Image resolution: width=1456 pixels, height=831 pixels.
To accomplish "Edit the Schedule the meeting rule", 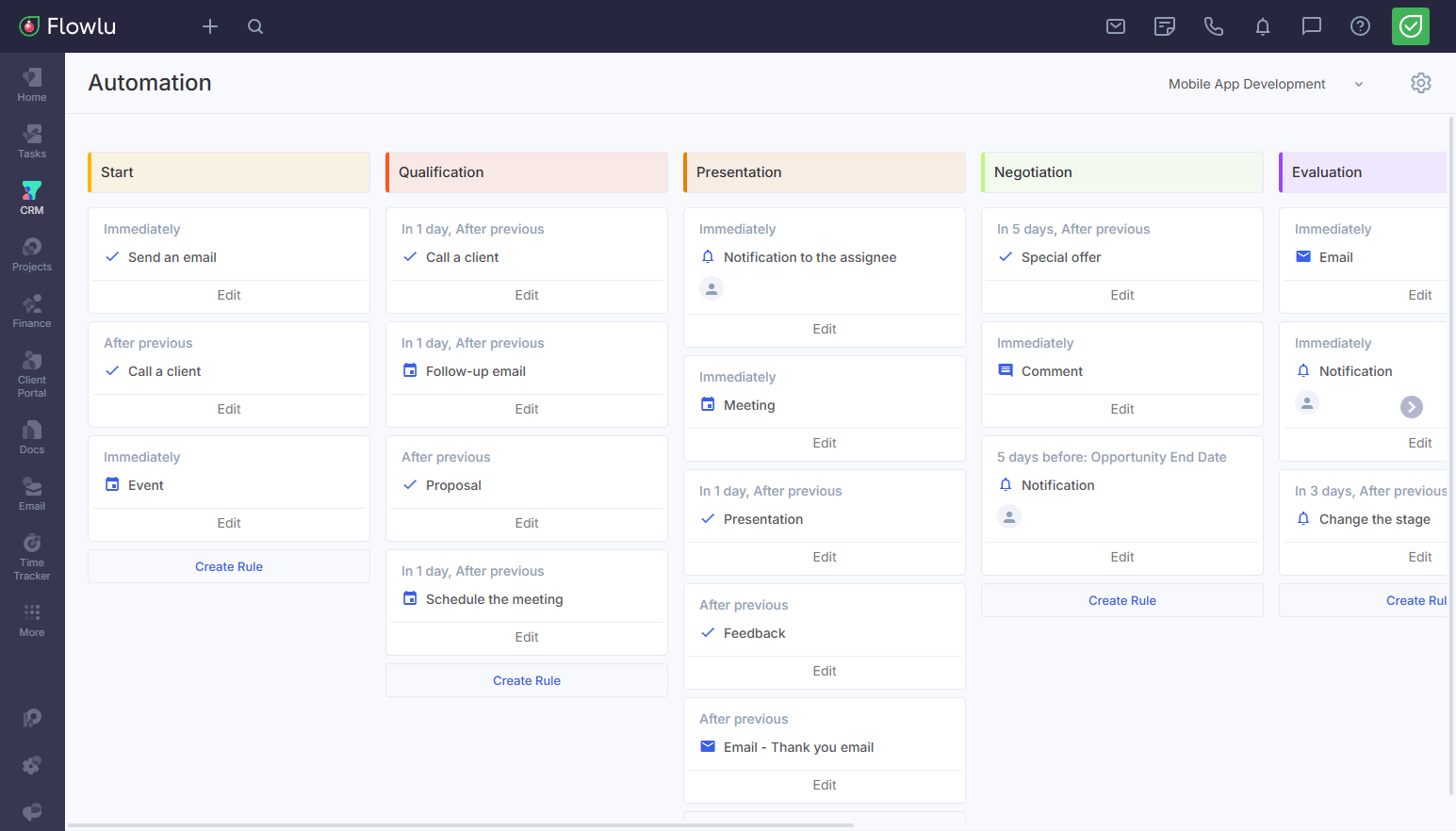I will 527,637.
